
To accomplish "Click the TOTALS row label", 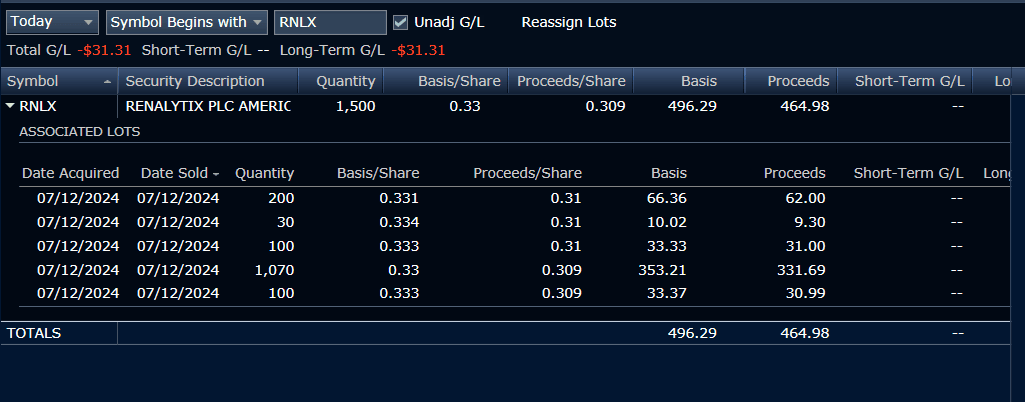I will tap(33, 333).
